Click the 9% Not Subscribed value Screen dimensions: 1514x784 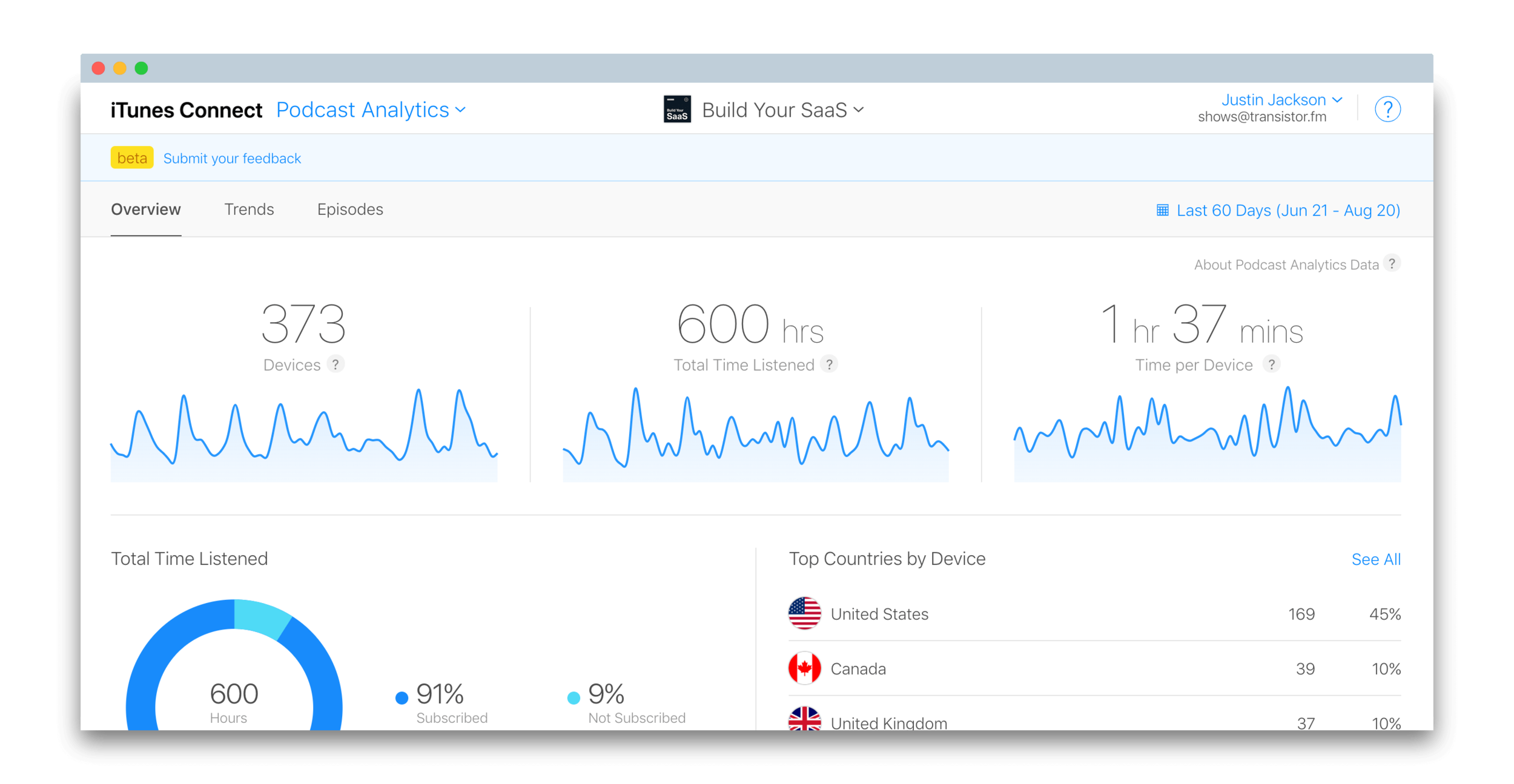pos(606,694)
